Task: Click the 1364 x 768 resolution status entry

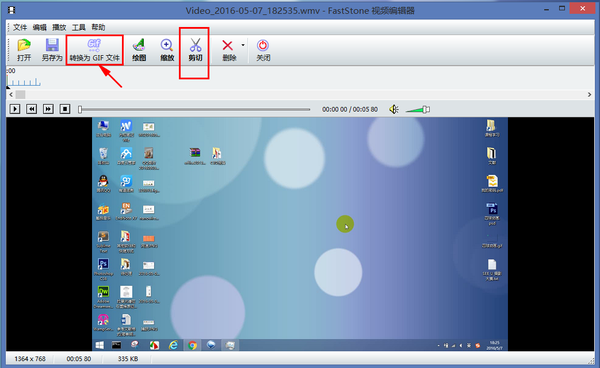Action: (30, 359)
